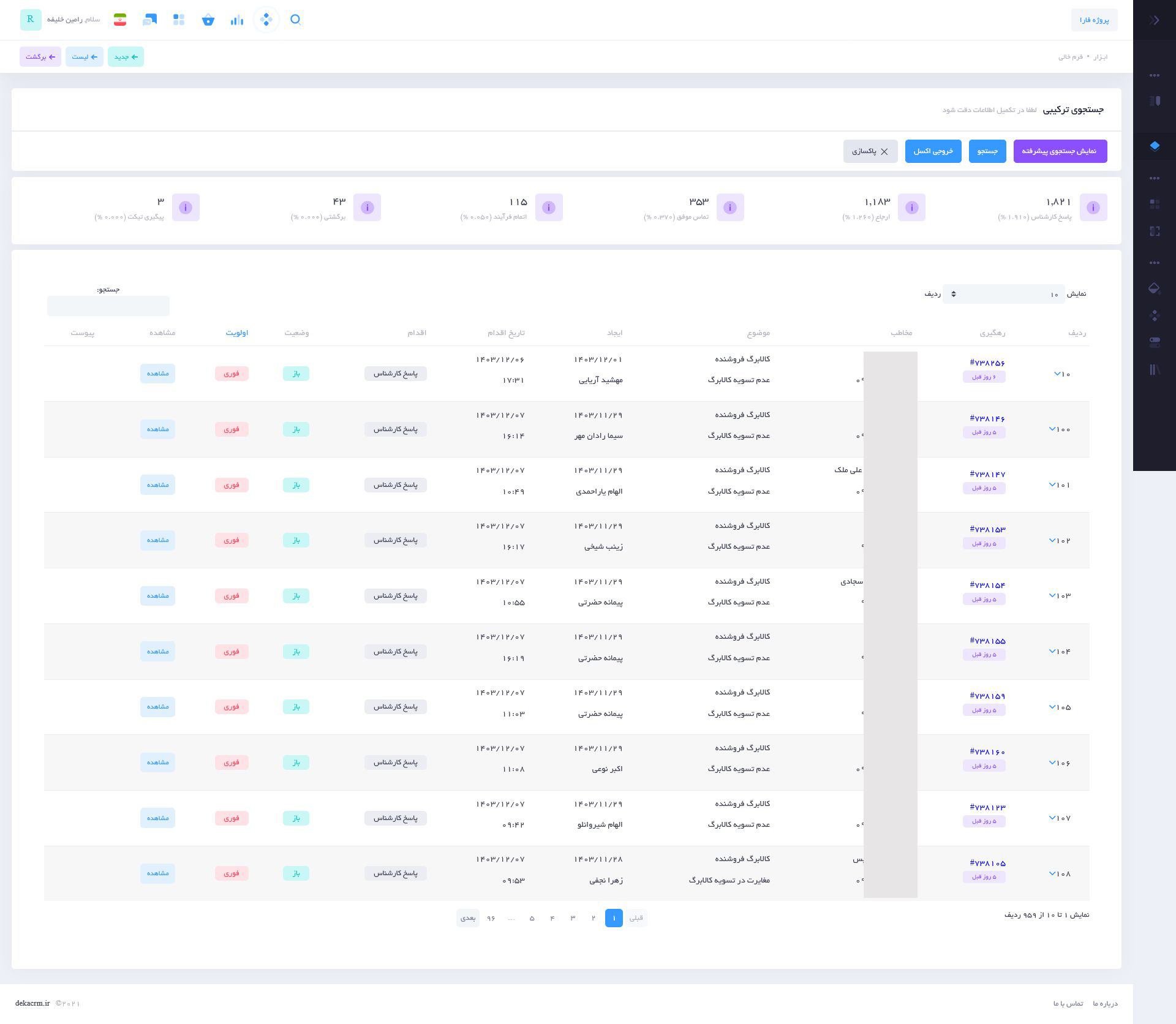Screen dimensions: 1176x1024
Task: Click the Iran flag language icon
Action: click(120, 20)
